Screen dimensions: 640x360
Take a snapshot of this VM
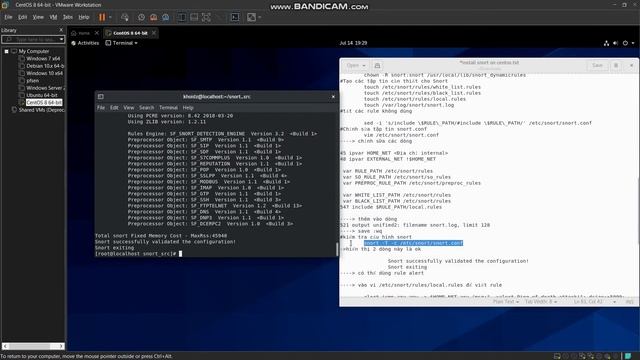[x=141, y=17]
